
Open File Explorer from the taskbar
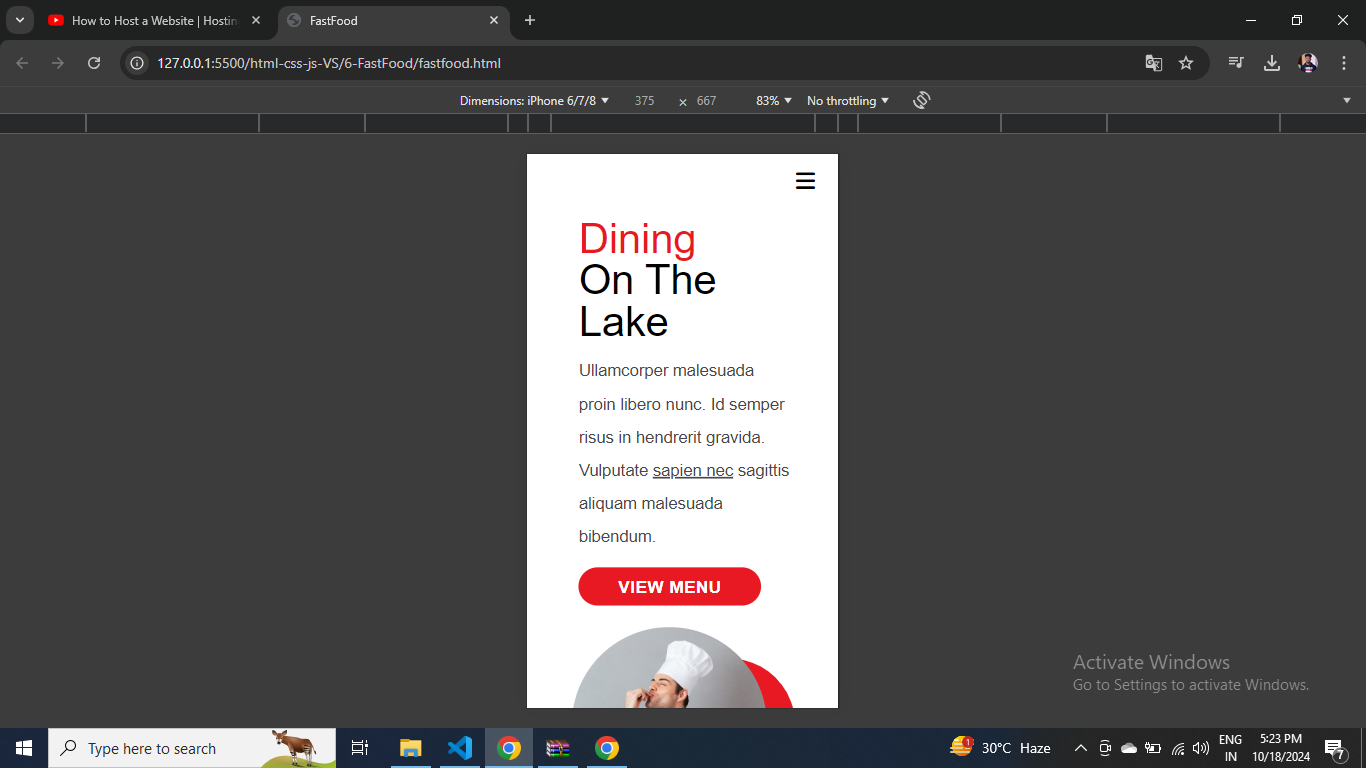point(411,748)
